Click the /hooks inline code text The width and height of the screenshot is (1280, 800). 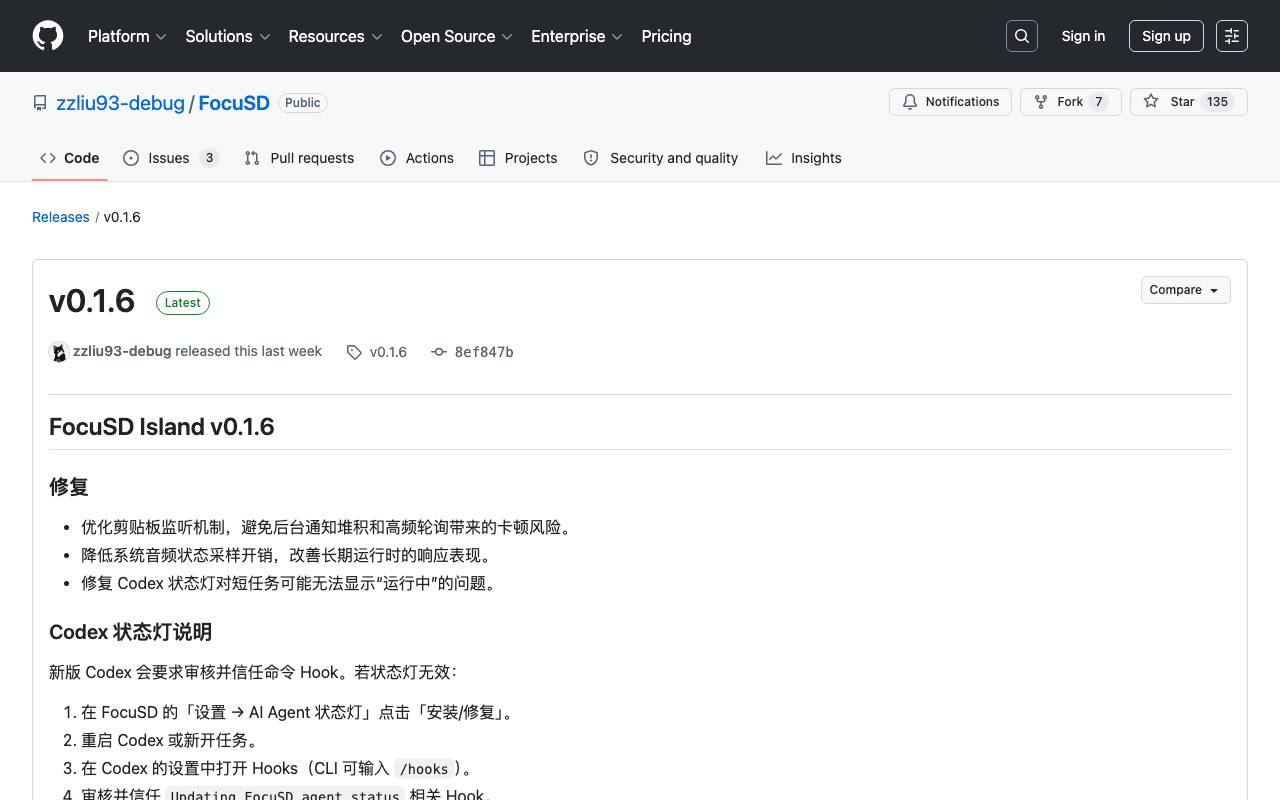point(423,769)
